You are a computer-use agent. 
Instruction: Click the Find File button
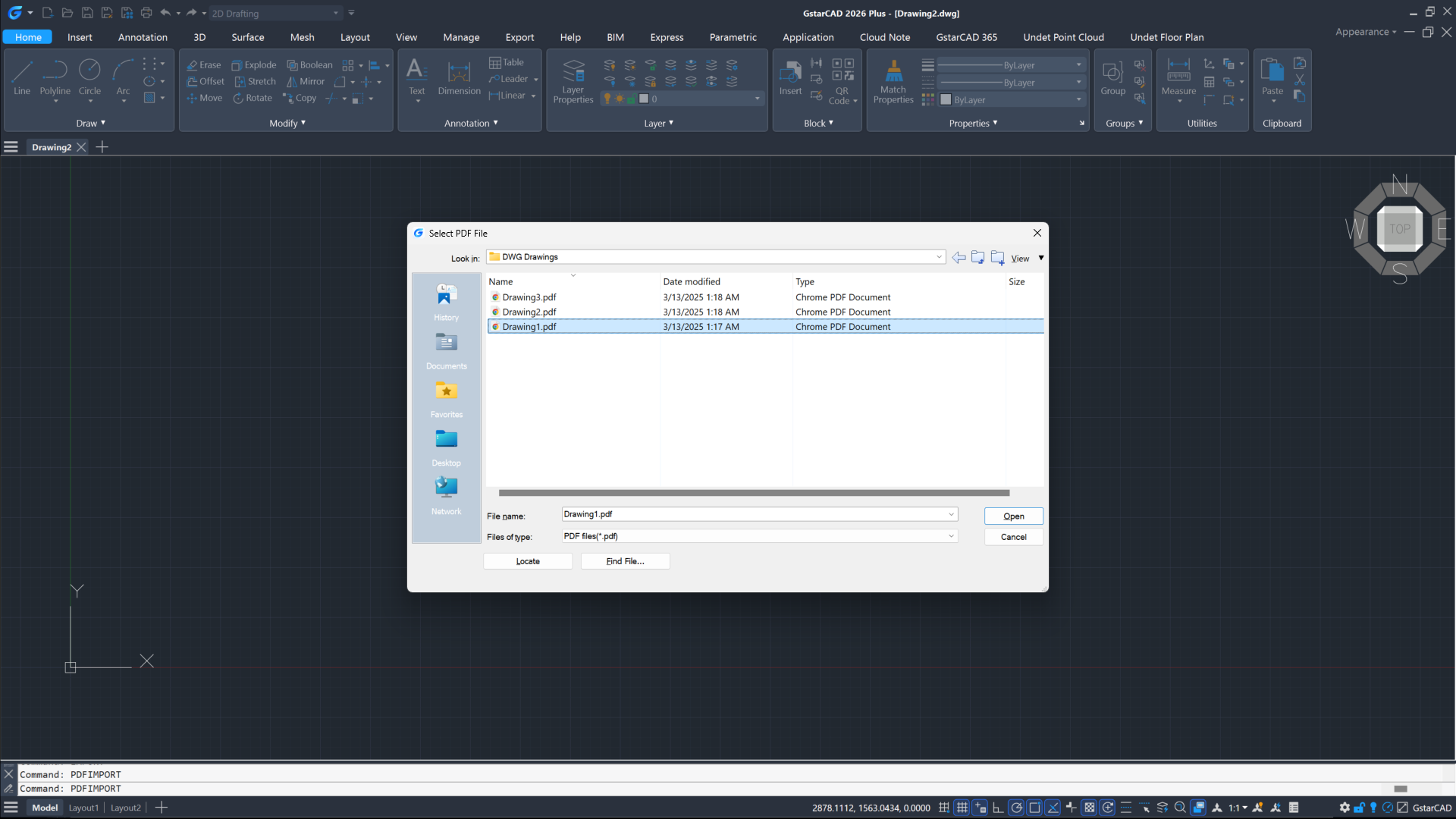pos(625,561)
